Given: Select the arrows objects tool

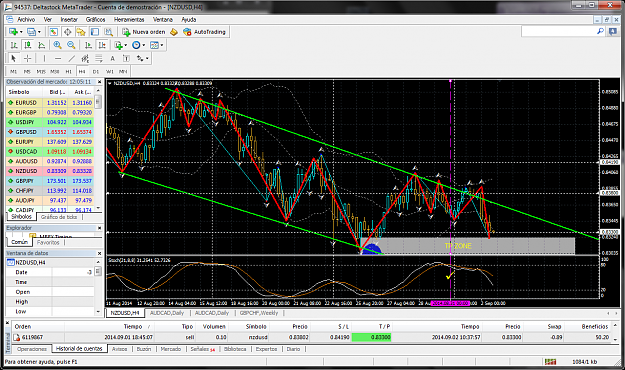Looking at the screenshot, I should click(140, 59).
